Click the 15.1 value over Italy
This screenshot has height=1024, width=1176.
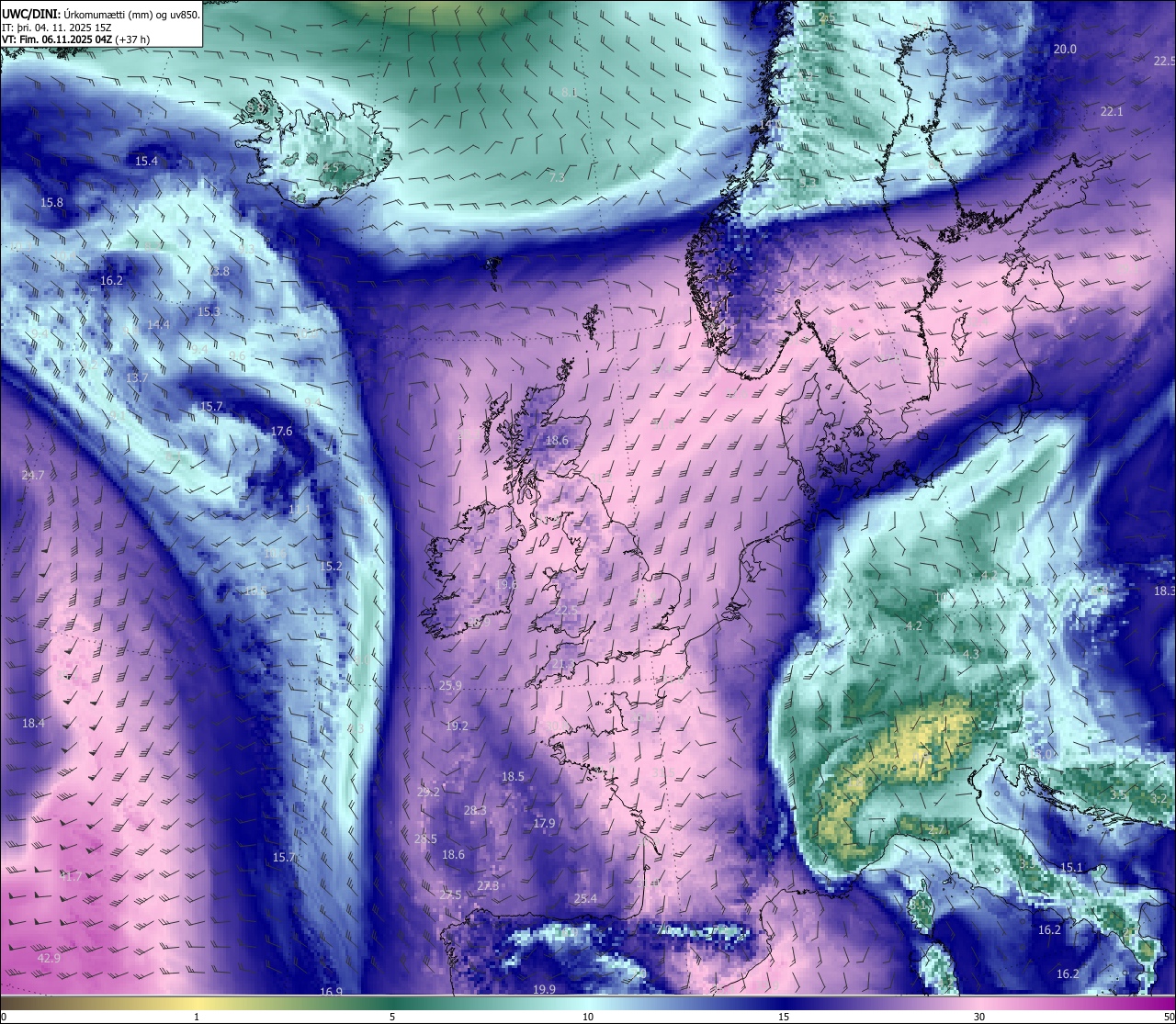(1071, 868)
